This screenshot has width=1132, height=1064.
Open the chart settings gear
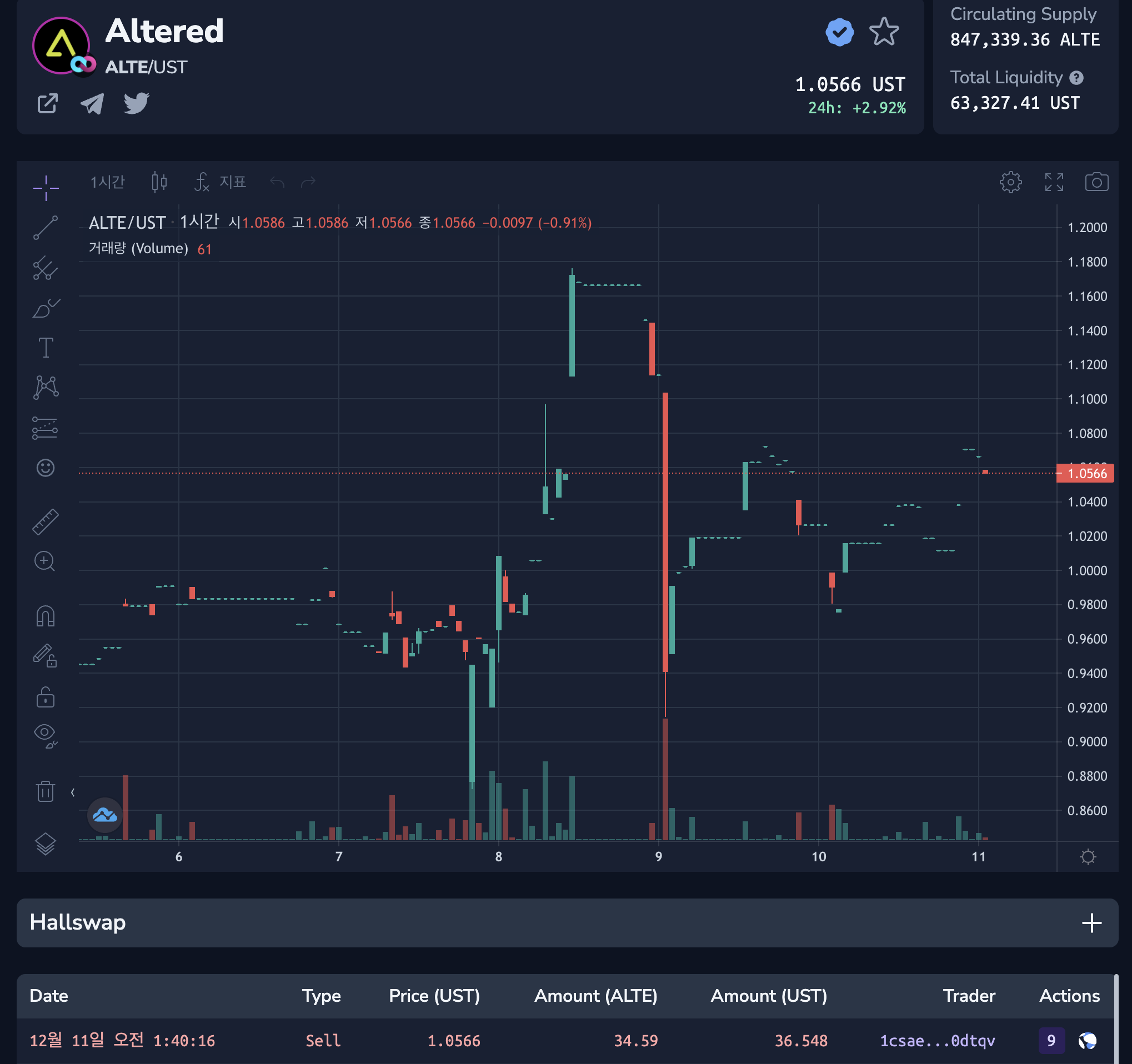(1010, 182)
